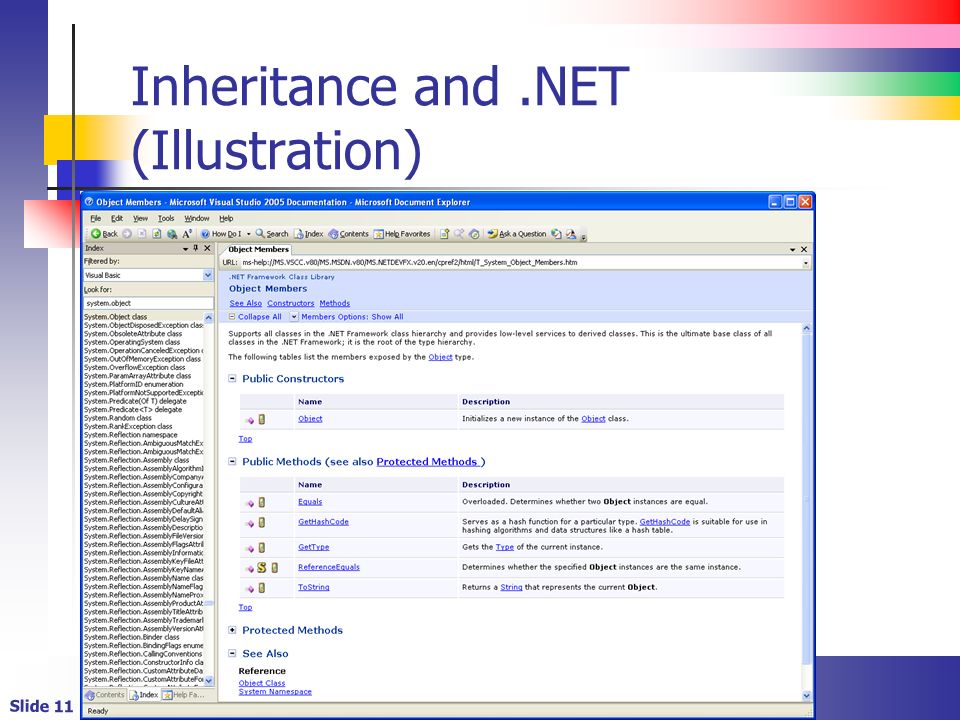Collapse the Public Constructors section
The width and height of the screenshot is (960, 720).
(x=232, y=378)
